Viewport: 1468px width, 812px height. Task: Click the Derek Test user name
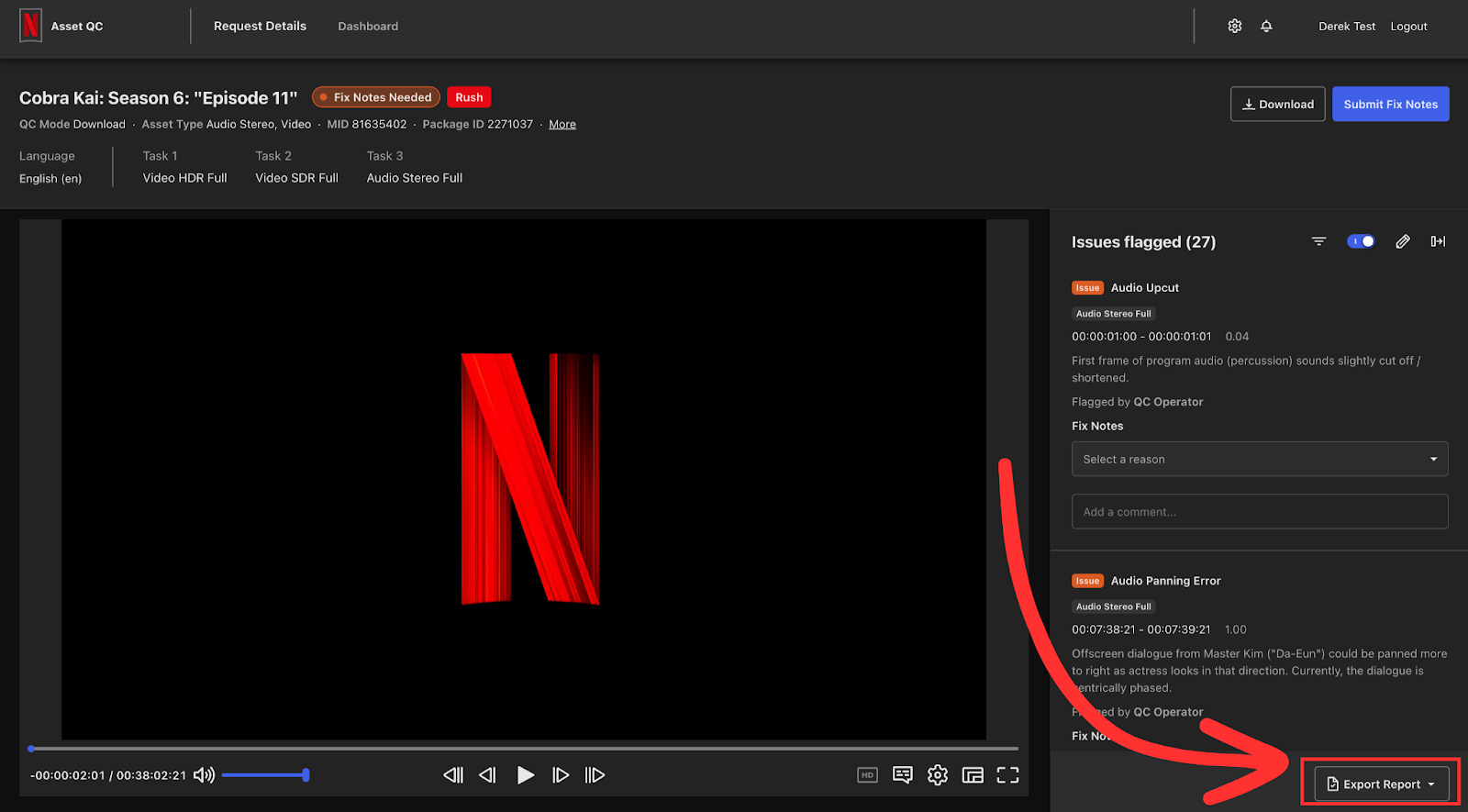click(x=1347, y=26)
